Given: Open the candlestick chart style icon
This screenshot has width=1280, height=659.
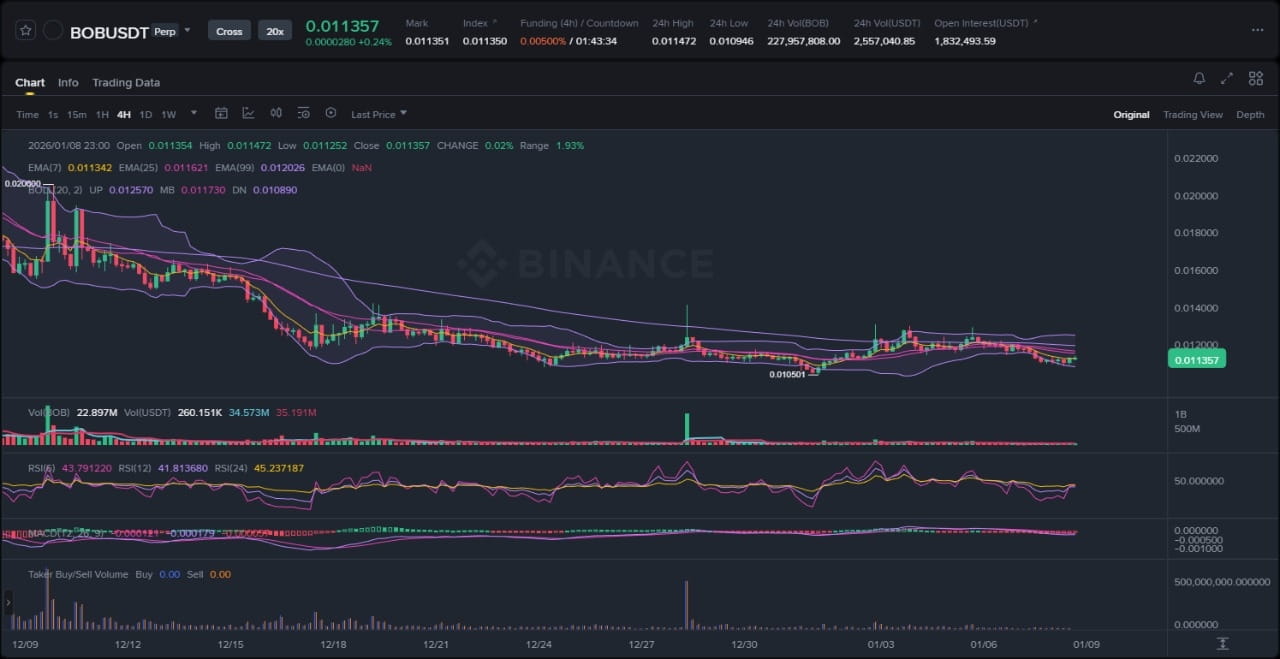Looking at the screenshot, I should [x=276, y=114].
